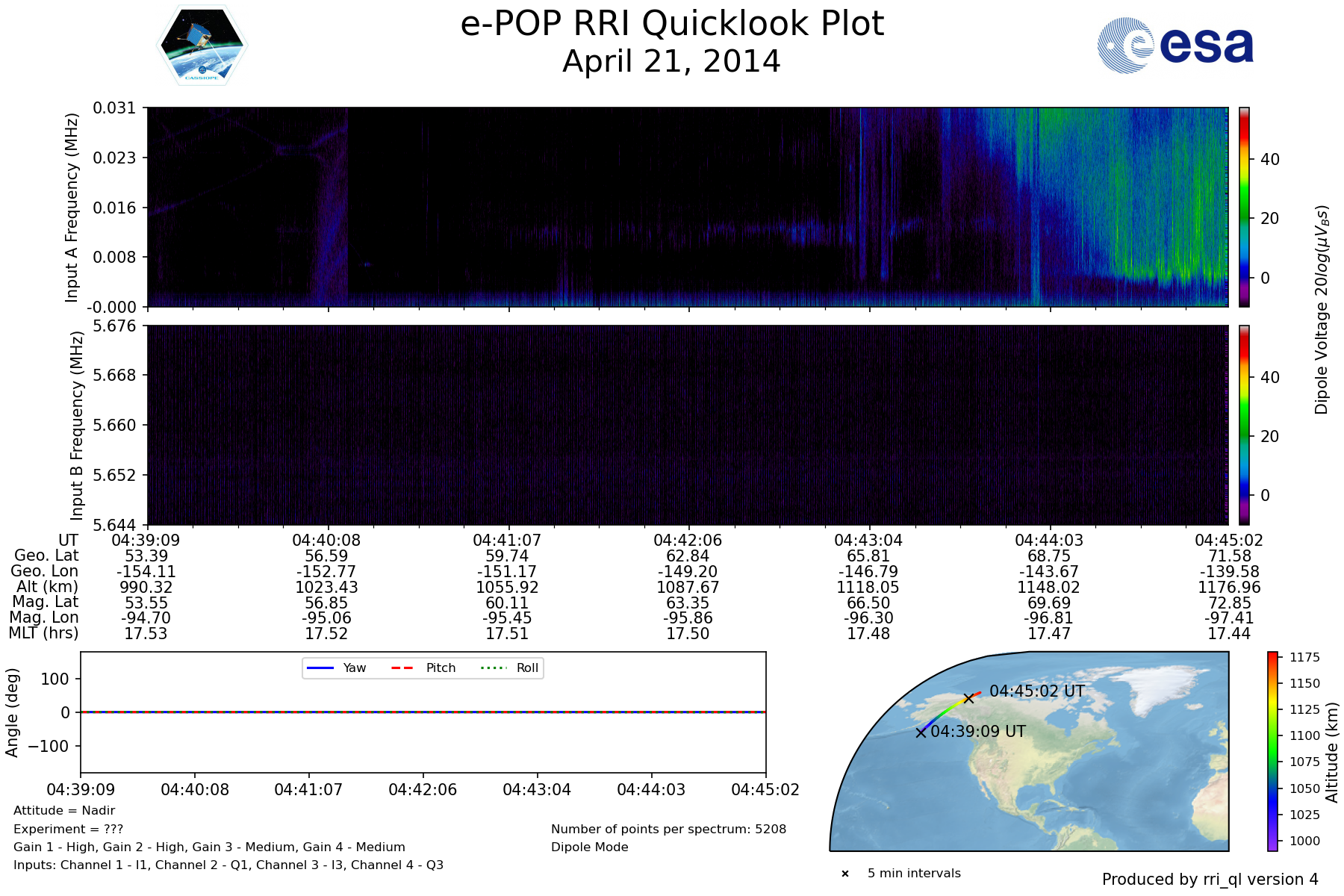This screenshot has width=1344, height=896.
Task: Click the Input B frequency spectrogram
Action: click(687, 425)
